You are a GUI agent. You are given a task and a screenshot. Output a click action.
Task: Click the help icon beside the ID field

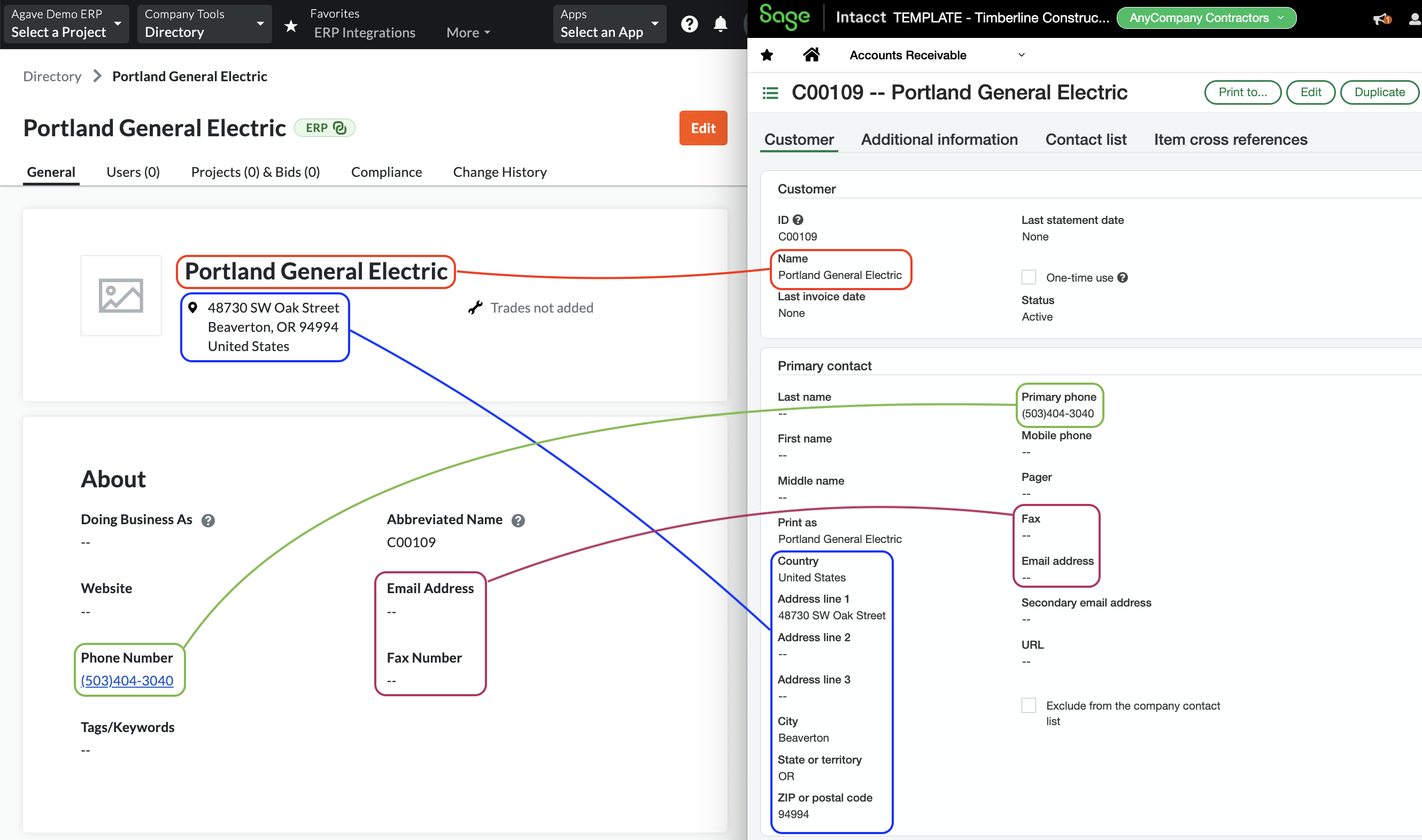pos(799,220)
